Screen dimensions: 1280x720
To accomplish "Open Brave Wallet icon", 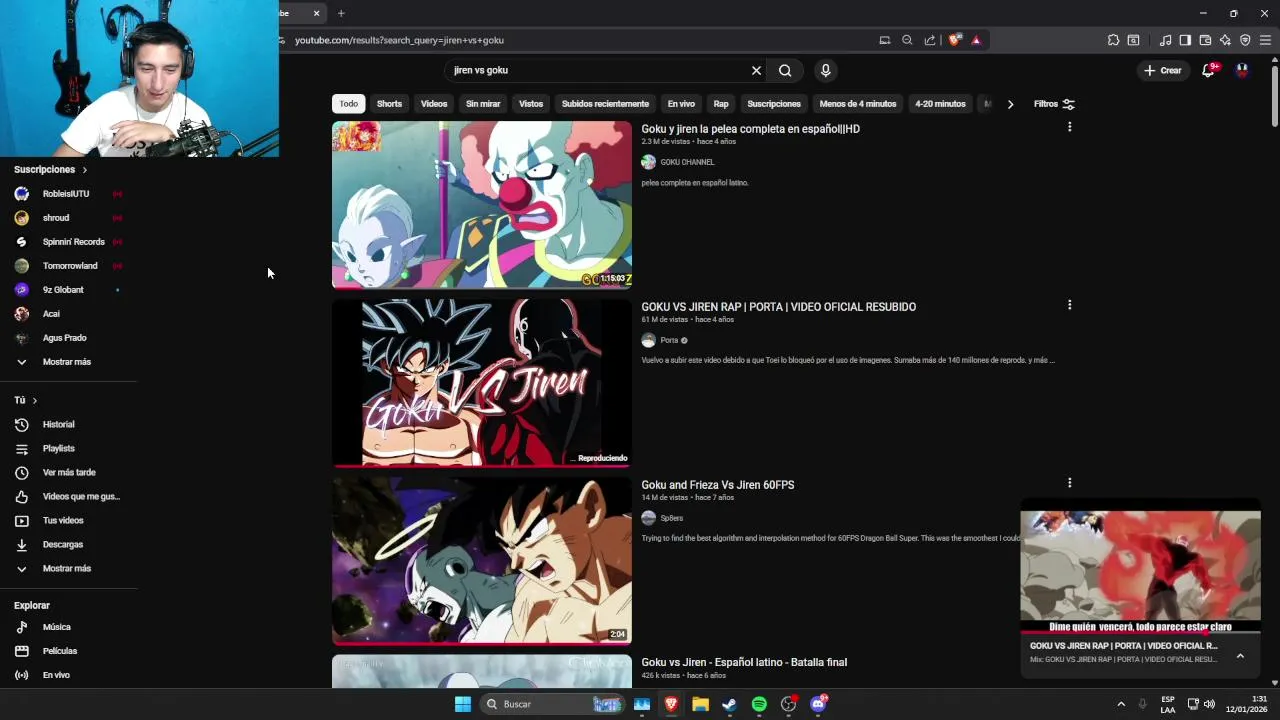I will click(x=1205, y=40).
